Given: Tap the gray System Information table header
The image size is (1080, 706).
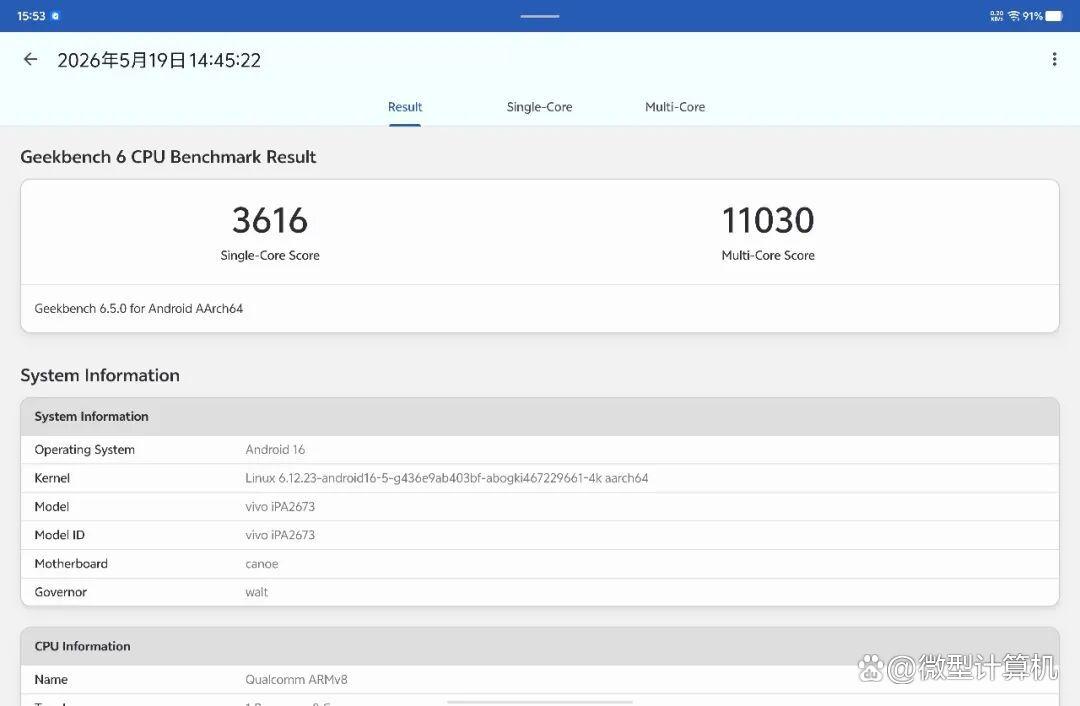Looking at the screenshot, I should click(x=539, y=417).
